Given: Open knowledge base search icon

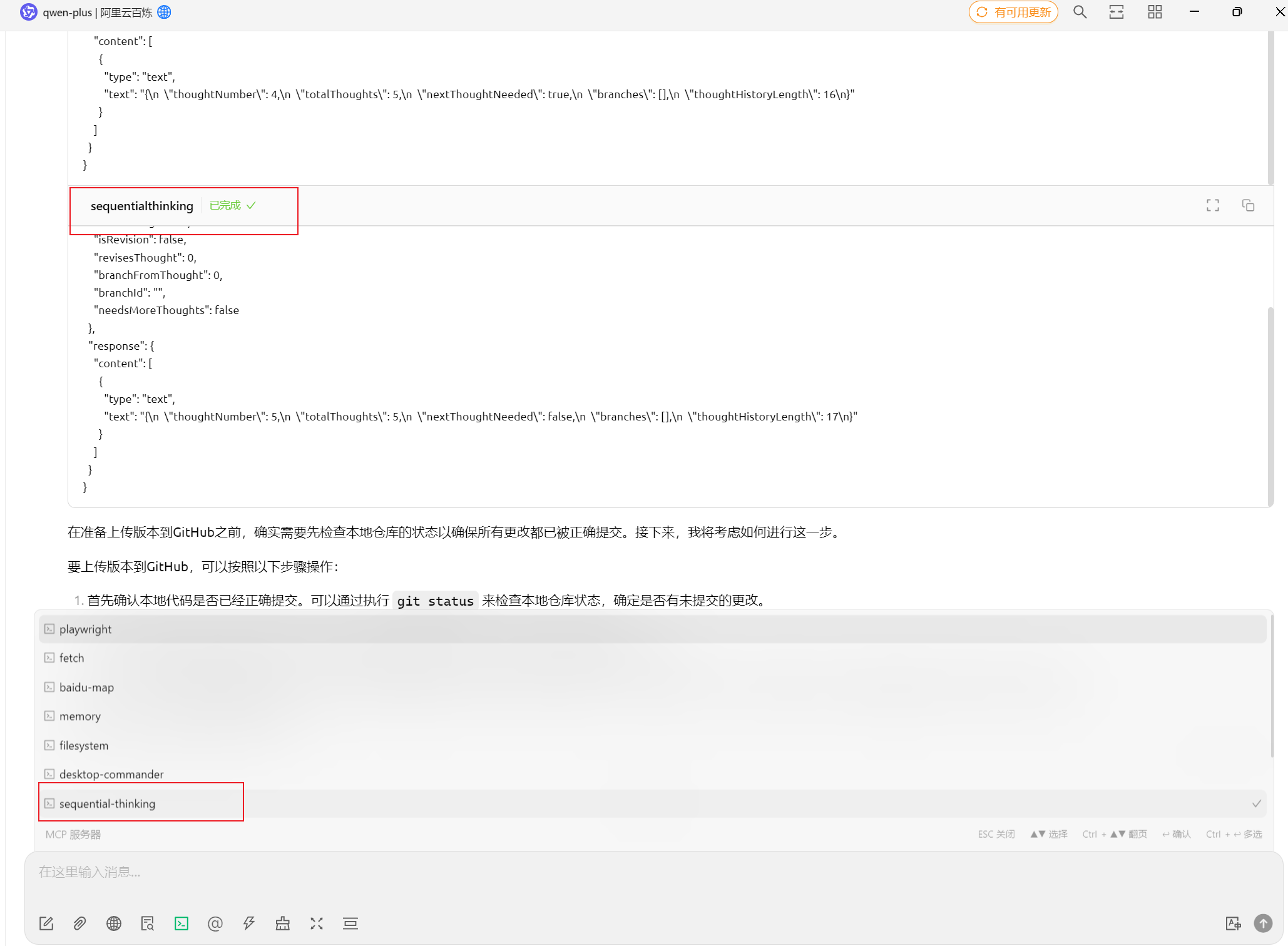Looking at the screenshot, I should tap(148, 923).
